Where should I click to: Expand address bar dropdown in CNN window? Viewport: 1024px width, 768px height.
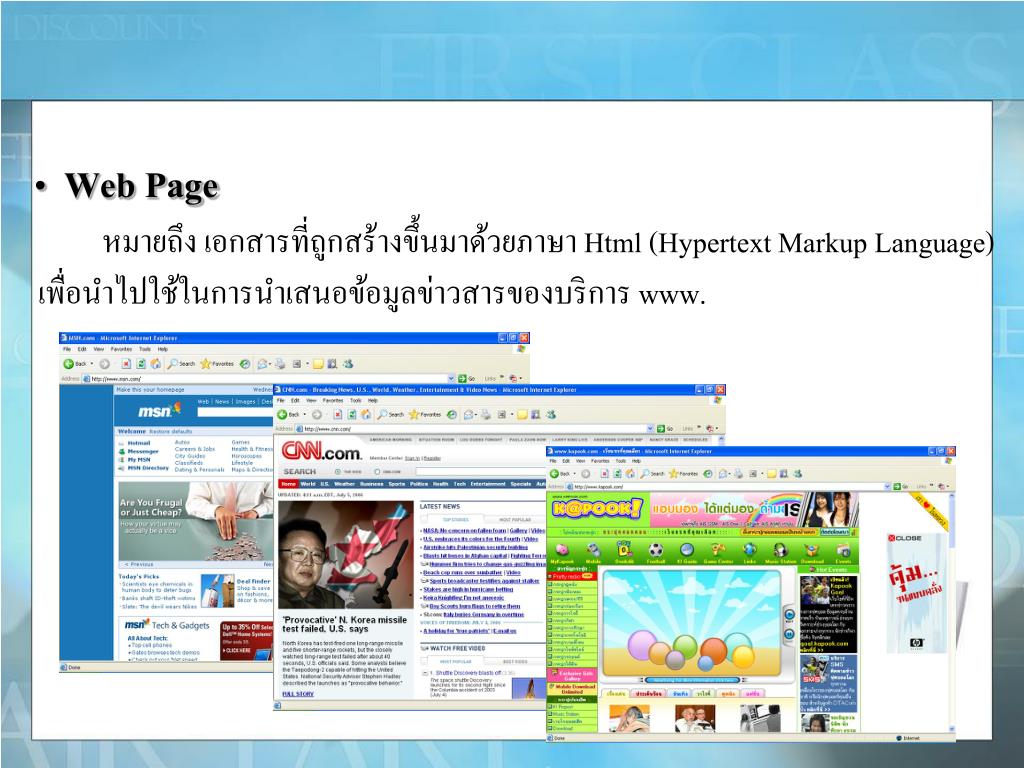coord(650,429)
